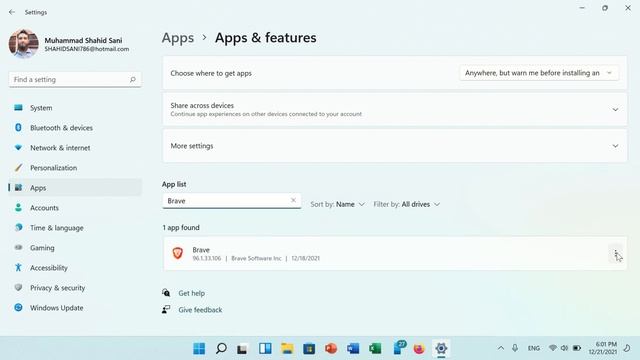The height and width of the screenshot is (360, 640).
Task: Open the Windows Start menu
Action: 199,348
